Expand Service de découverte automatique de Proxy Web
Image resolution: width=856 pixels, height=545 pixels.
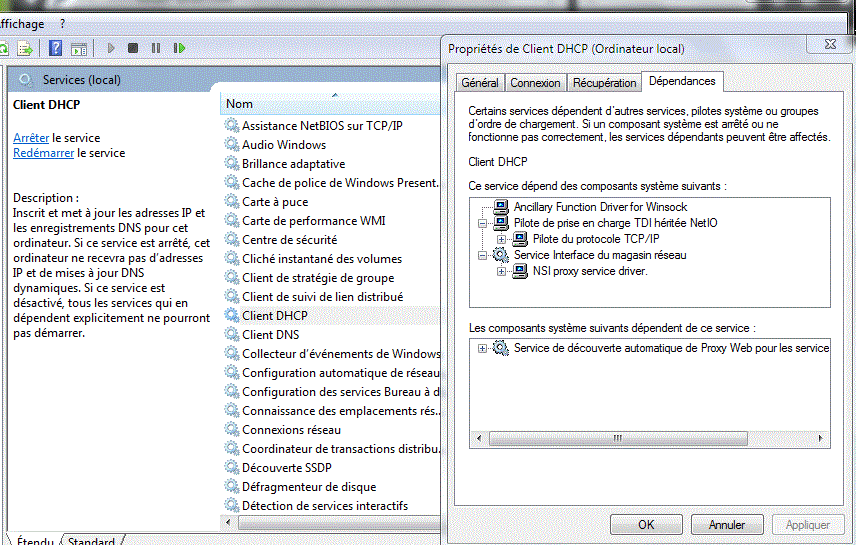point(482,348)
